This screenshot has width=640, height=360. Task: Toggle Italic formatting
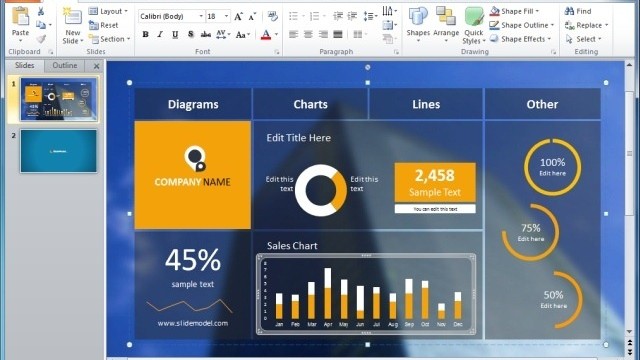(x=160, y=35)
